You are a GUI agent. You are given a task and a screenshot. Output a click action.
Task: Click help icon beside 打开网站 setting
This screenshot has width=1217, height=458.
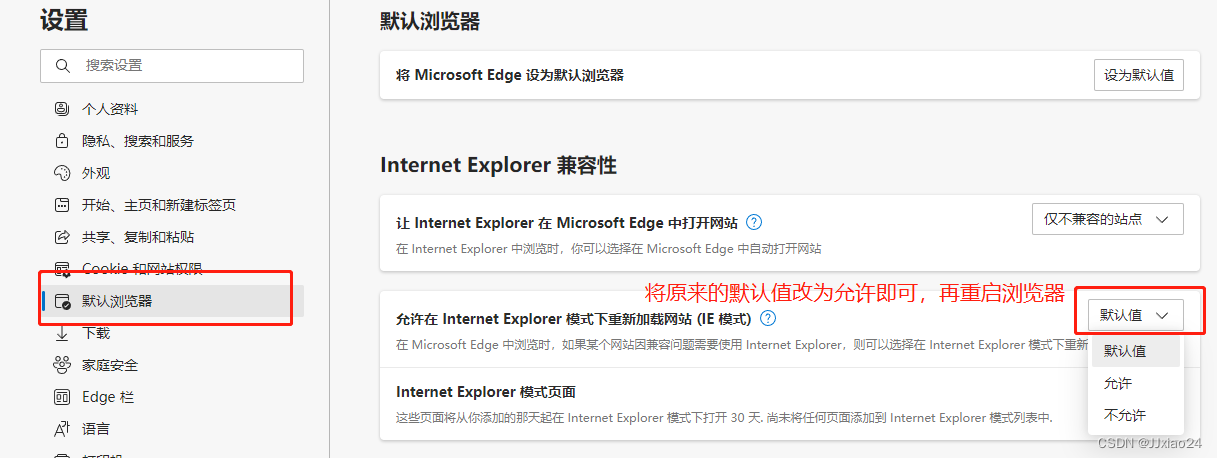(755, 222)
